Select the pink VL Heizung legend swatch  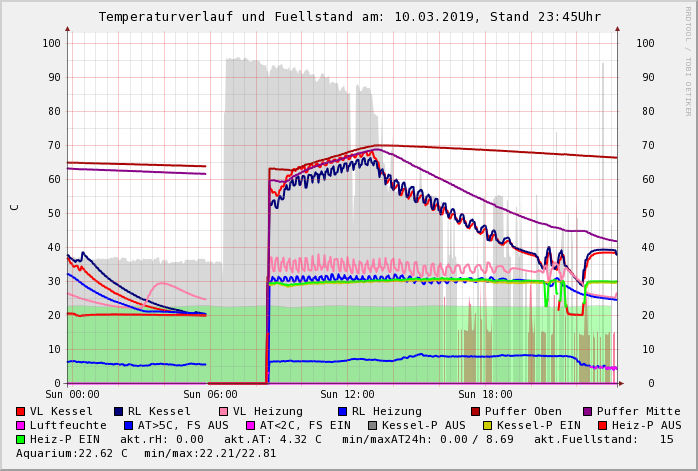(225, 412)
